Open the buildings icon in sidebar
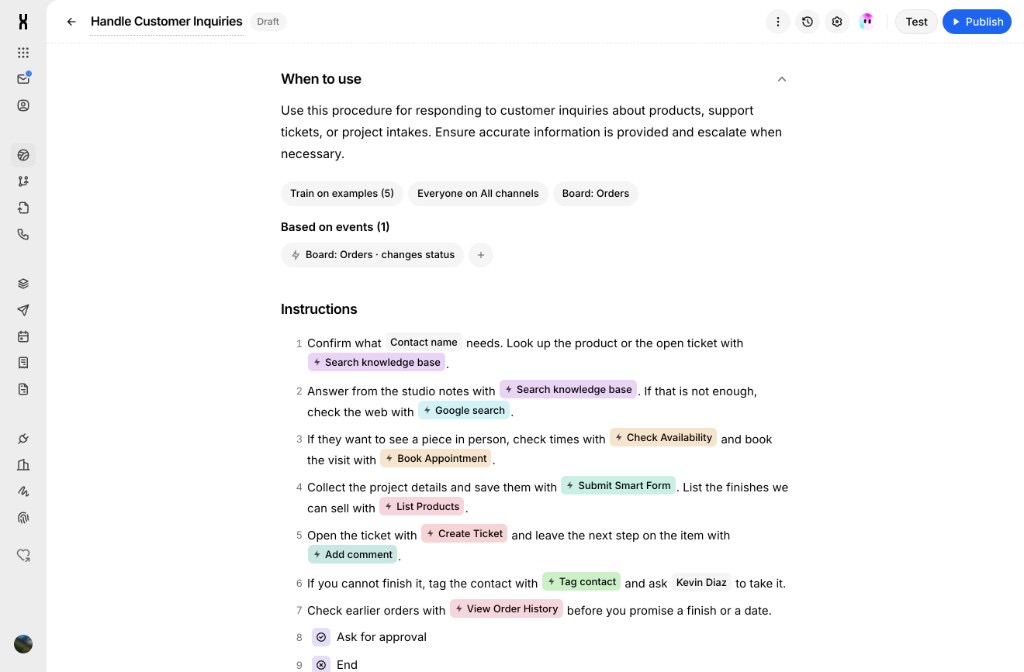The width and height of the screenshot is (1024, 672). pyautogui.click(x=23, y=465)
